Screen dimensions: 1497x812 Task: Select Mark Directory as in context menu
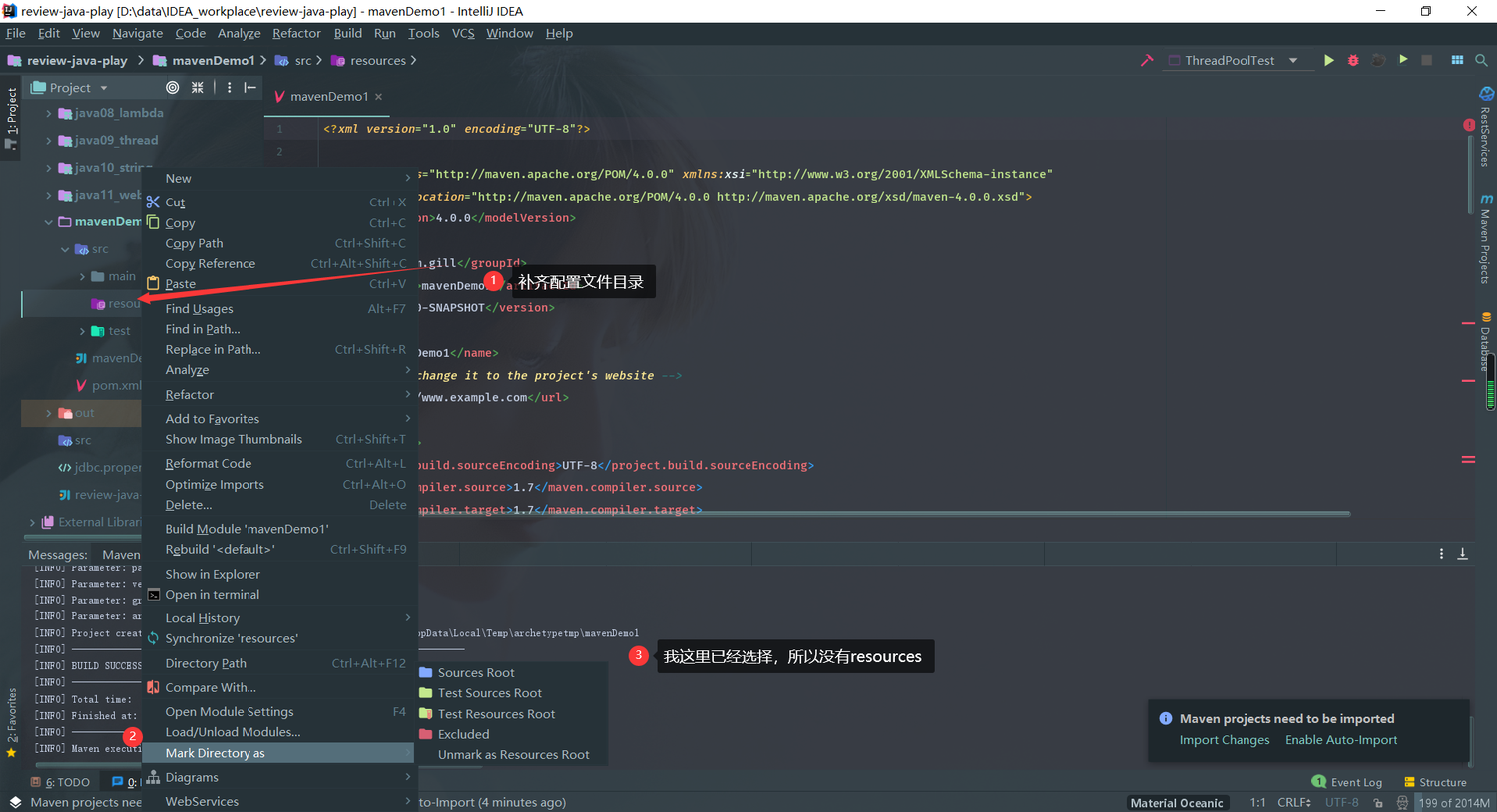(x=279, y=753)
